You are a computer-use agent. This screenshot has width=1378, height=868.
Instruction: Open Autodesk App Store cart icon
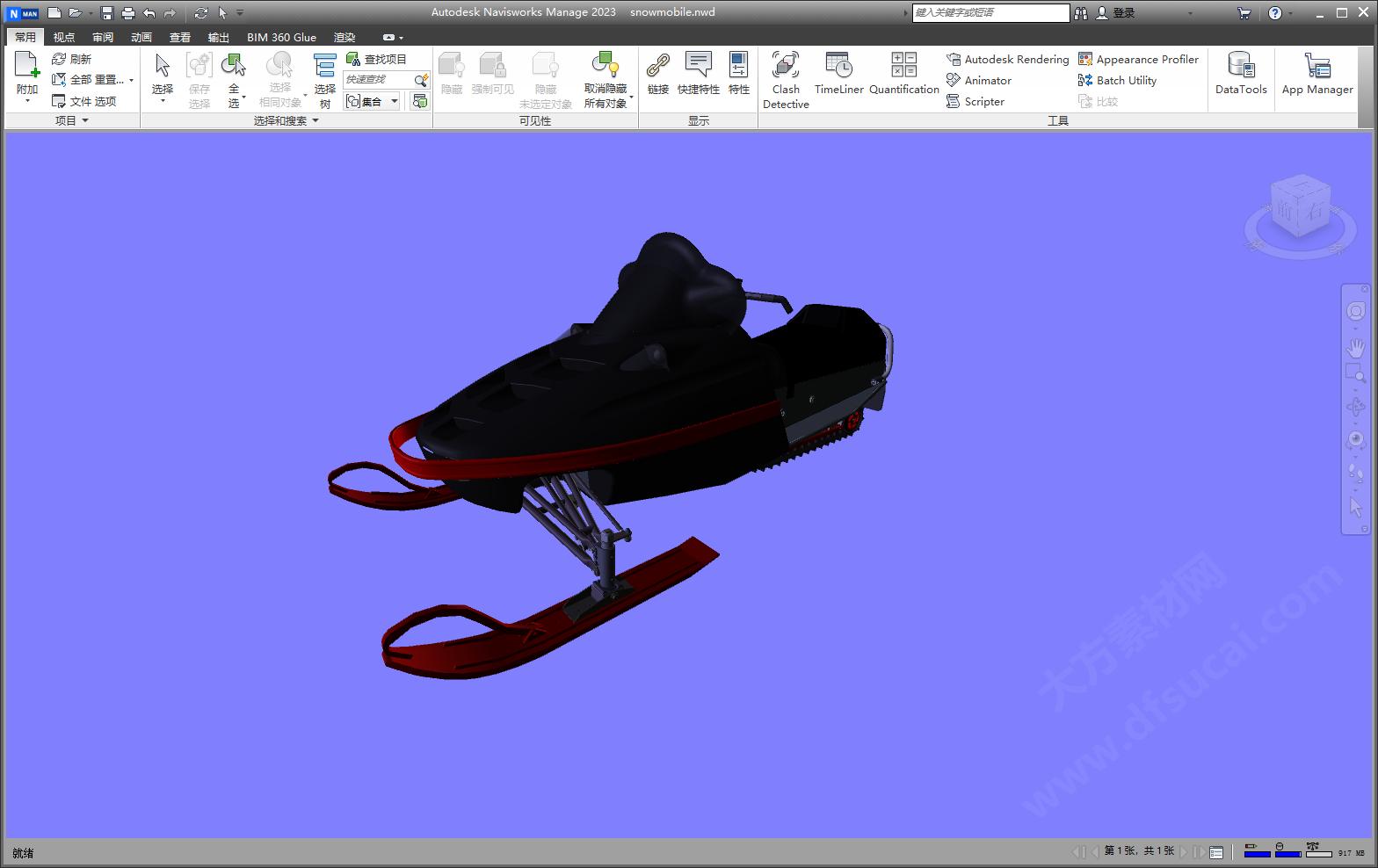(x=1244, y=13)
